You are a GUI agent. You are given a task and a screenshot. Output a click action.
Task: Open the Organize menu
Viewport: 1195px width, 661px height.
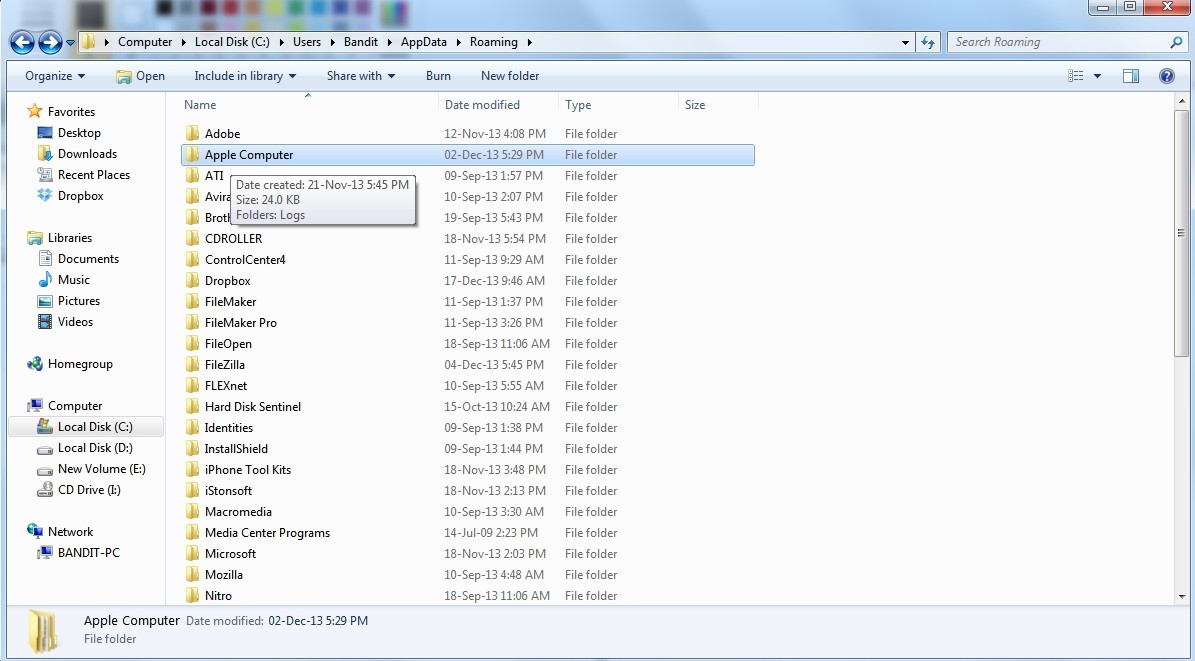pos(55,75)
